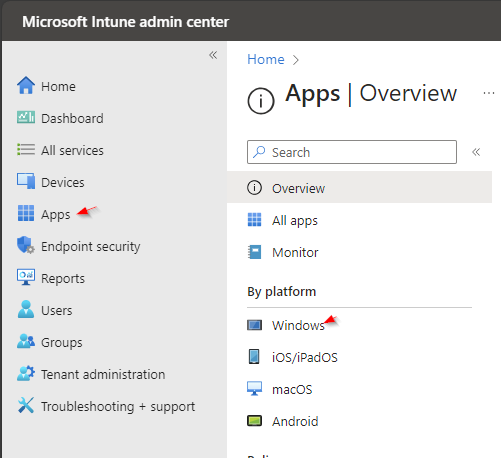This screenshot has width=501, height=458.
Task: Click the Troubleshooting + support tools icon
Action: 26,405
